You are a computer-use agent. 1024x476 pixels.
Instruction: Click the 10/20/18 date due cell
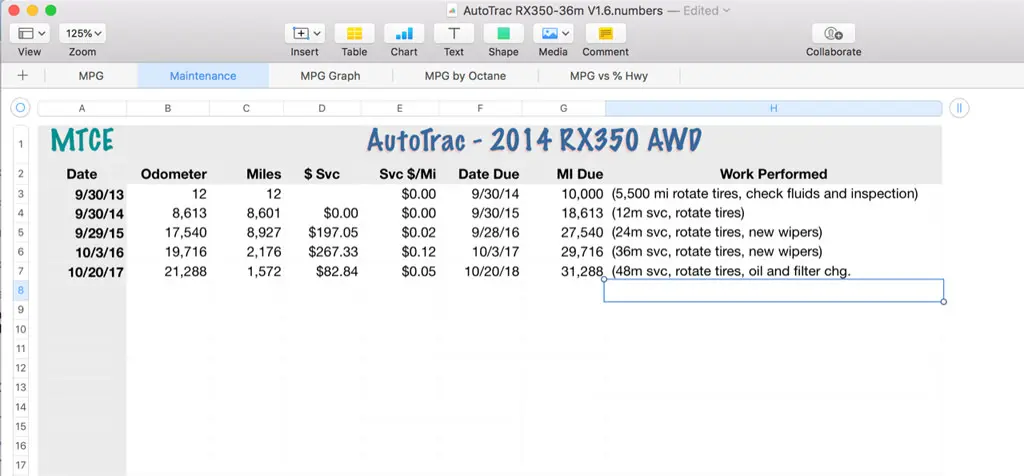481,271
